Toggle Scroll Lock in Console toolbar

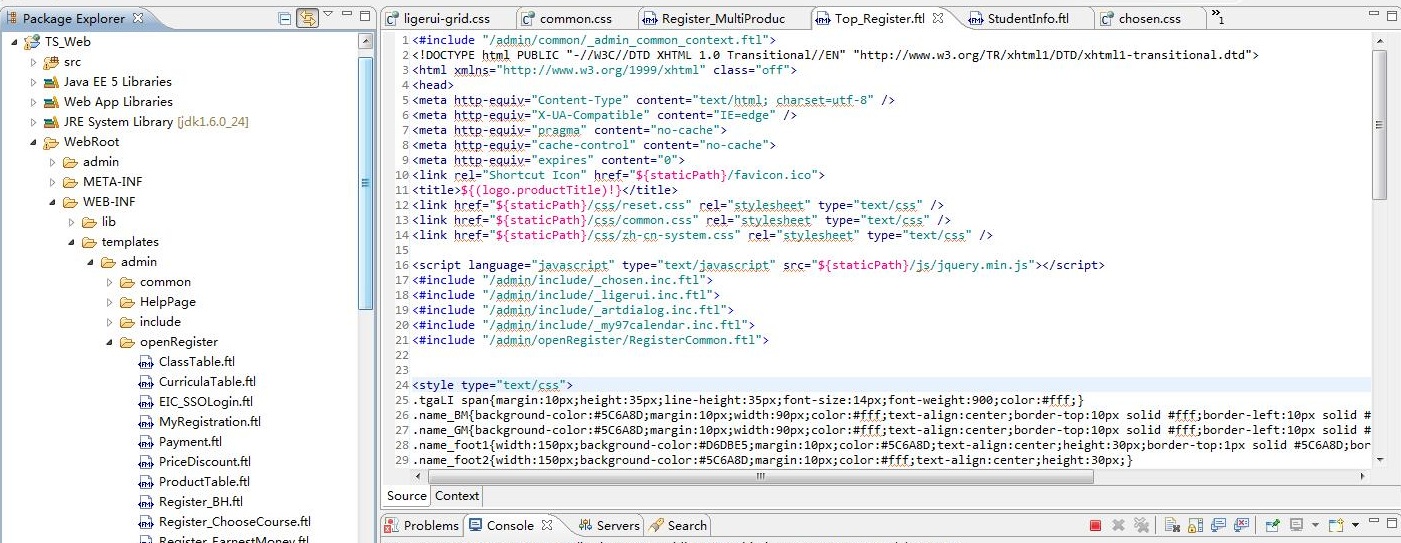pyautogui.click(x=1195, y=525)
